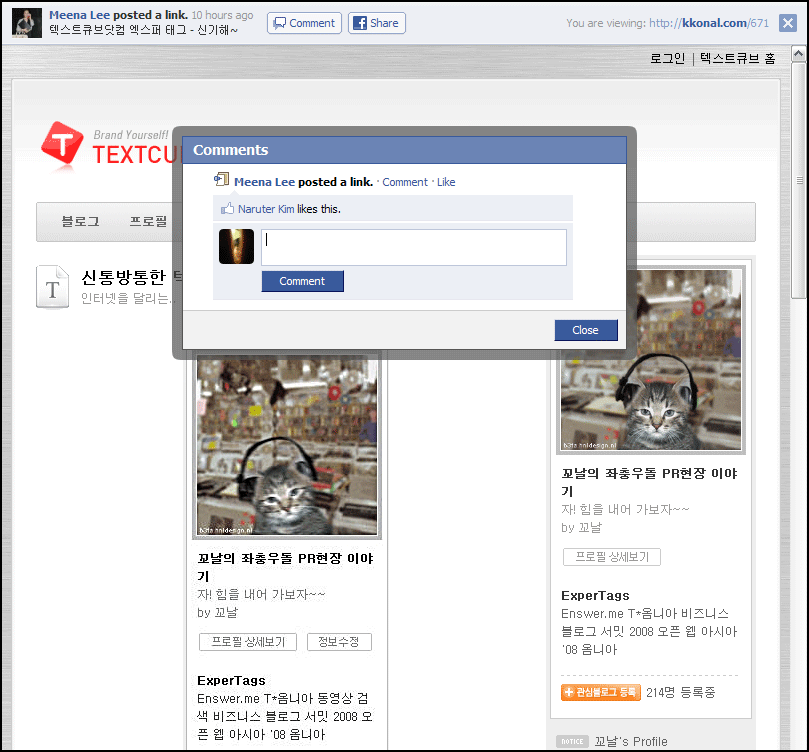Click the scrollbar up arrow
The width and height of the screenshot is (809, 752).
point(798,54)
